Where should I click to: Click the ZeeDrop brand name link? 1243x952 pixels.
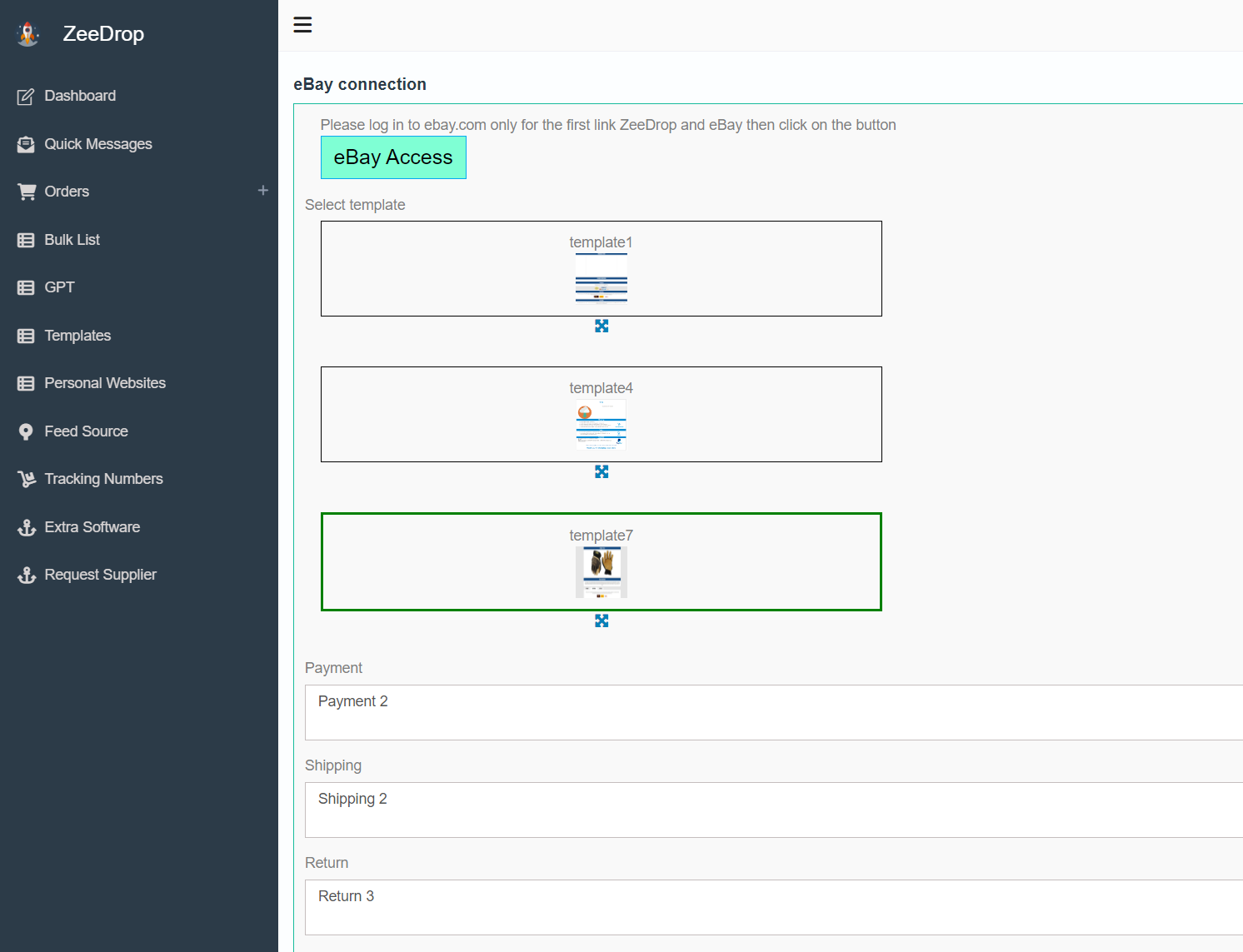[x=103, y=34]
